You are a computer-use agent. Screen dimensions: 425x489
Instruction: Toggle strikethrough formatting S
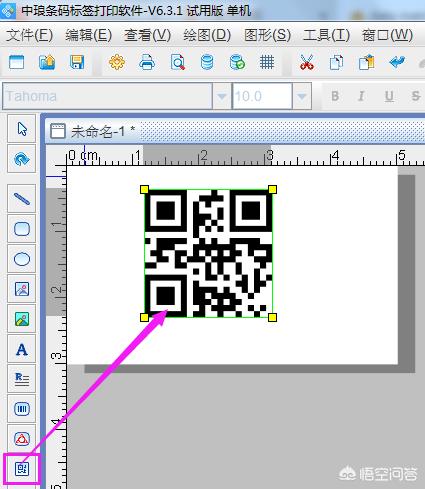pos(415,96)
